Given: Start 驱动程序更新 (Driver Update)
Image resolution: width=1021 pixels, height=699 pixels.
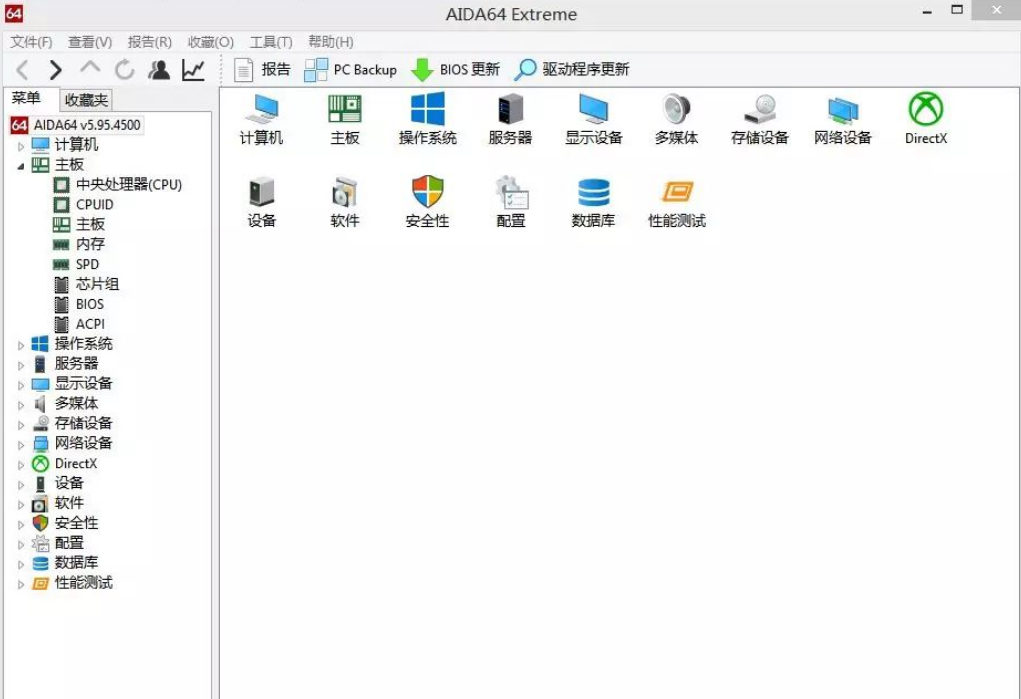Looking at the screenshot, I should click(x=571, y=69).
